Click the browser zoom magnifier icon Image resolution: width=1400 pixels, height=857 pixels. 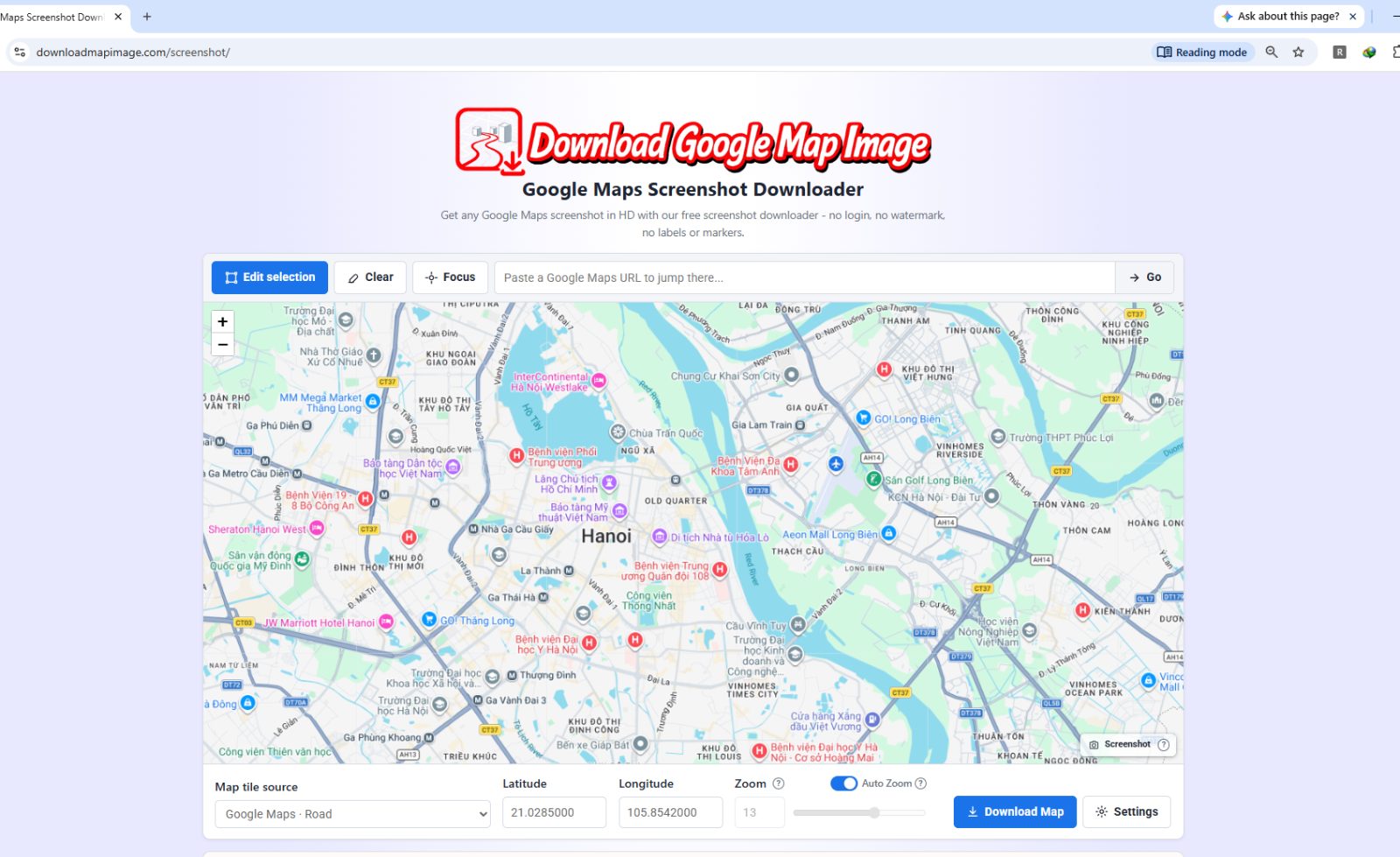pos(1271,53)
